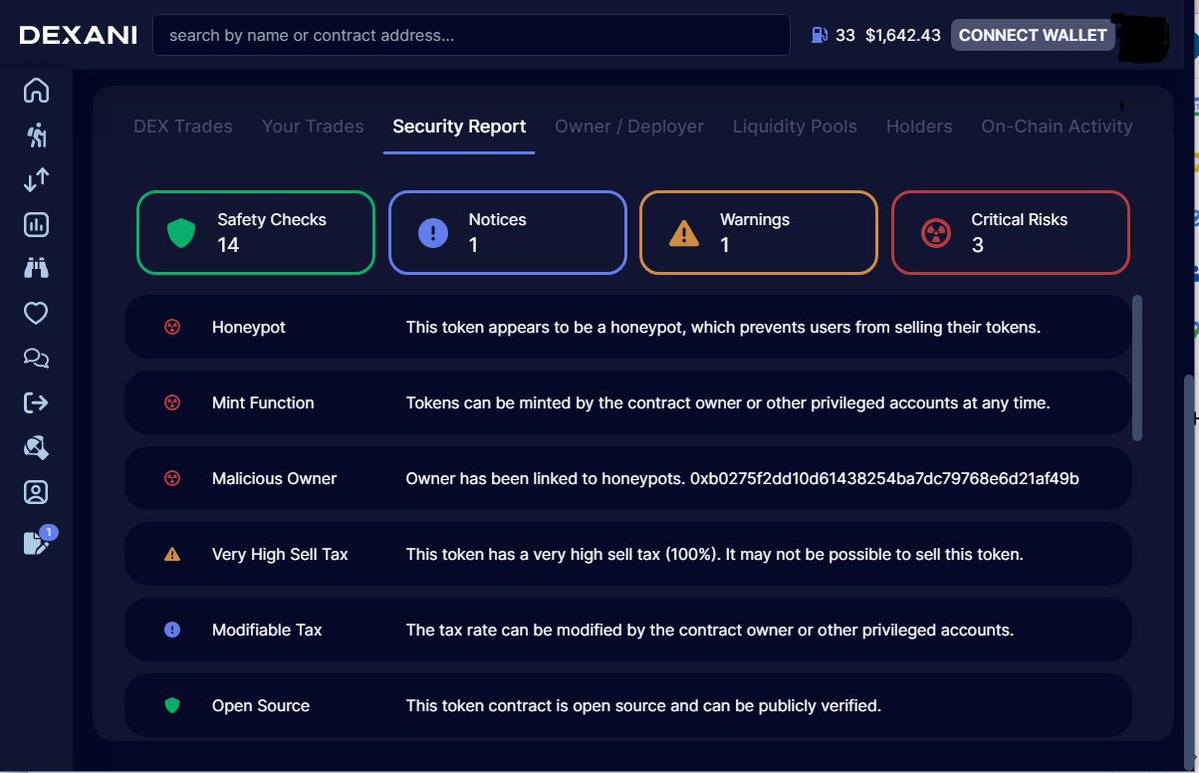Click the modifiable tax description text

(710, 630)
